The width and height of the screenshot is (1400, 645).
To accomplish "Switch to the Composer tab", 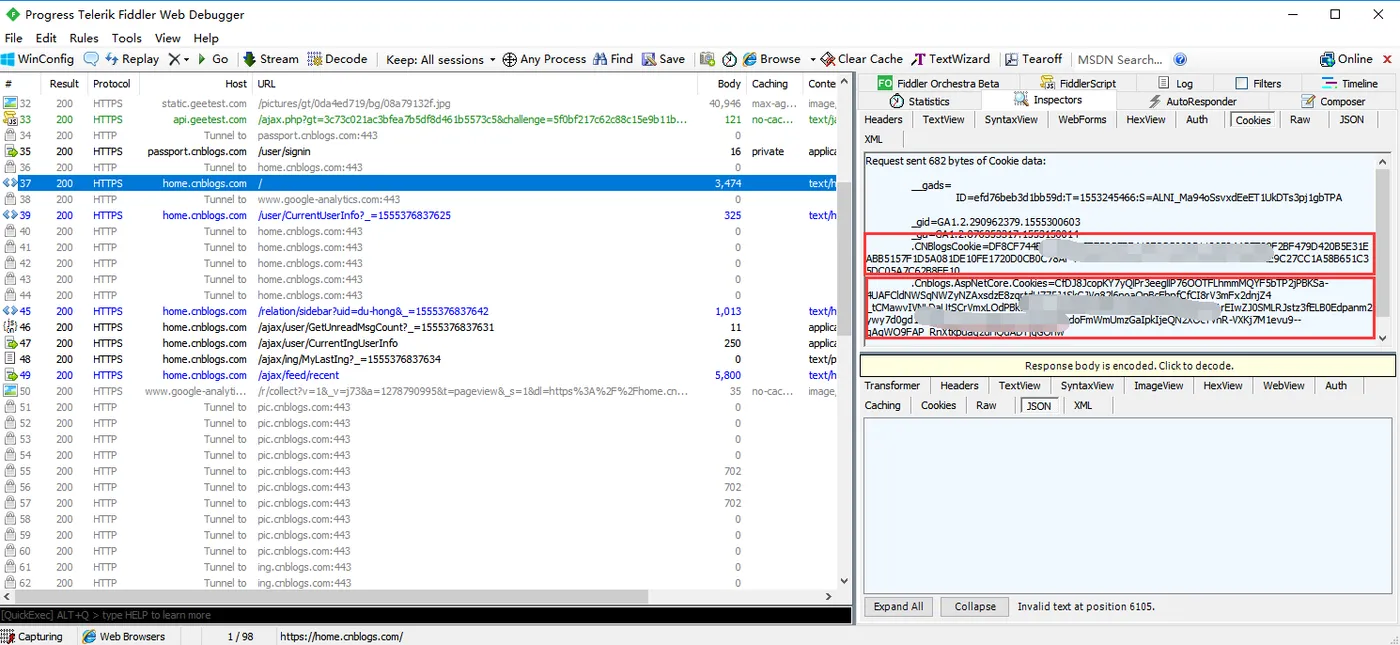I will (1333, 101).
